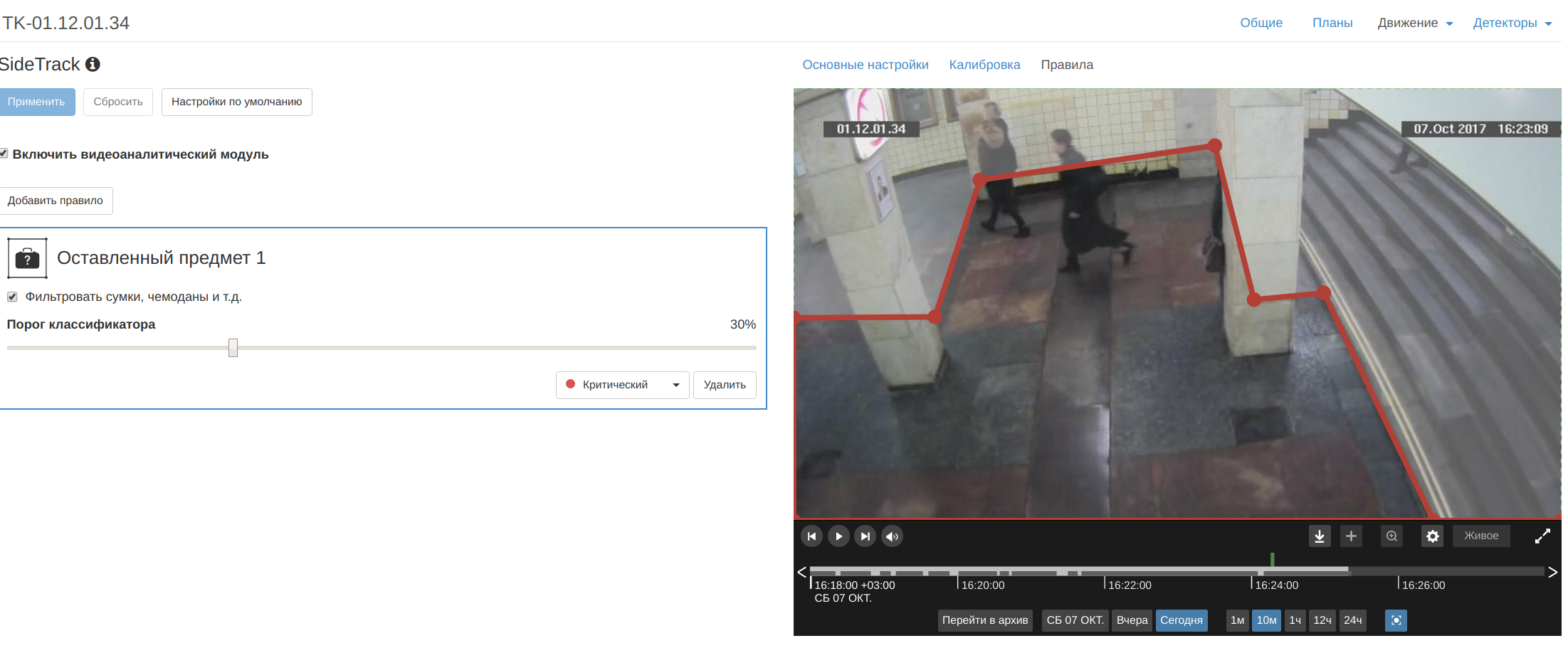Click the Применить button

pyautogui.click(x=36, y=102)
